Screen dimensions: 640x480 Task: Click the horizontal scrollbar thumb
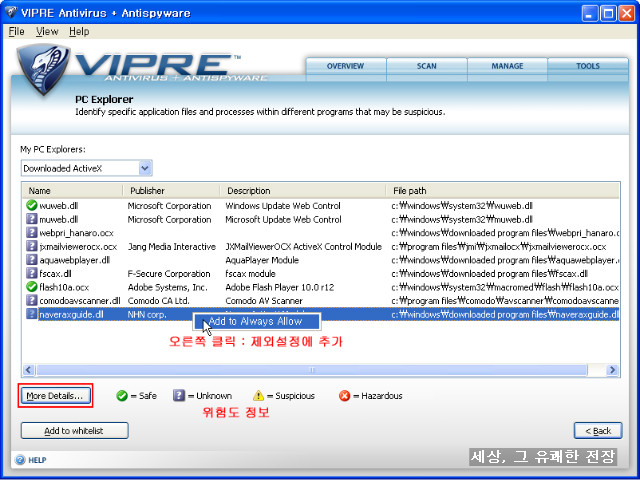pos(312,370)
